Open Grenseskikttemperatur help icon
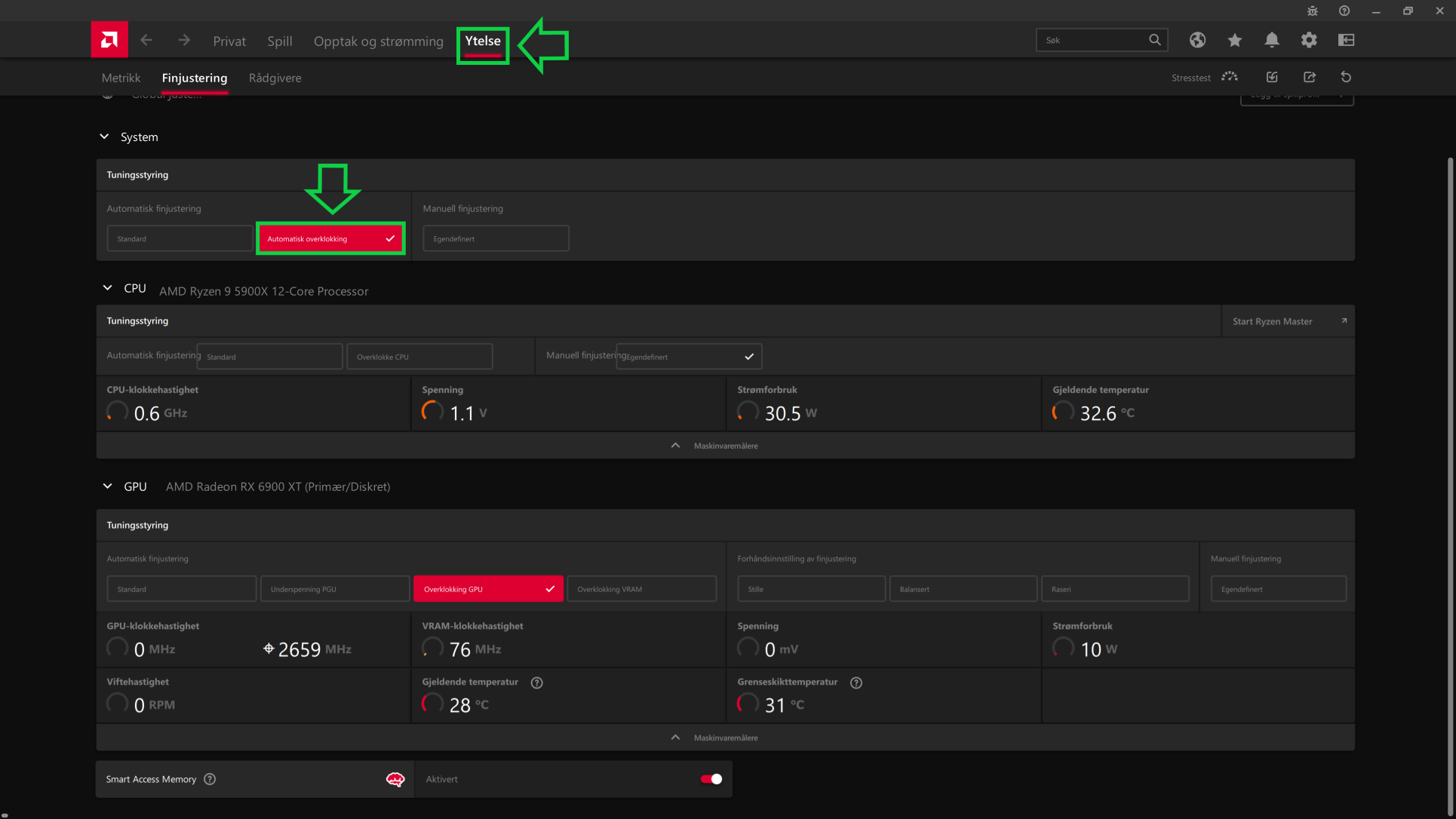This screenshot has height=819, width=1456. point(856,682)
